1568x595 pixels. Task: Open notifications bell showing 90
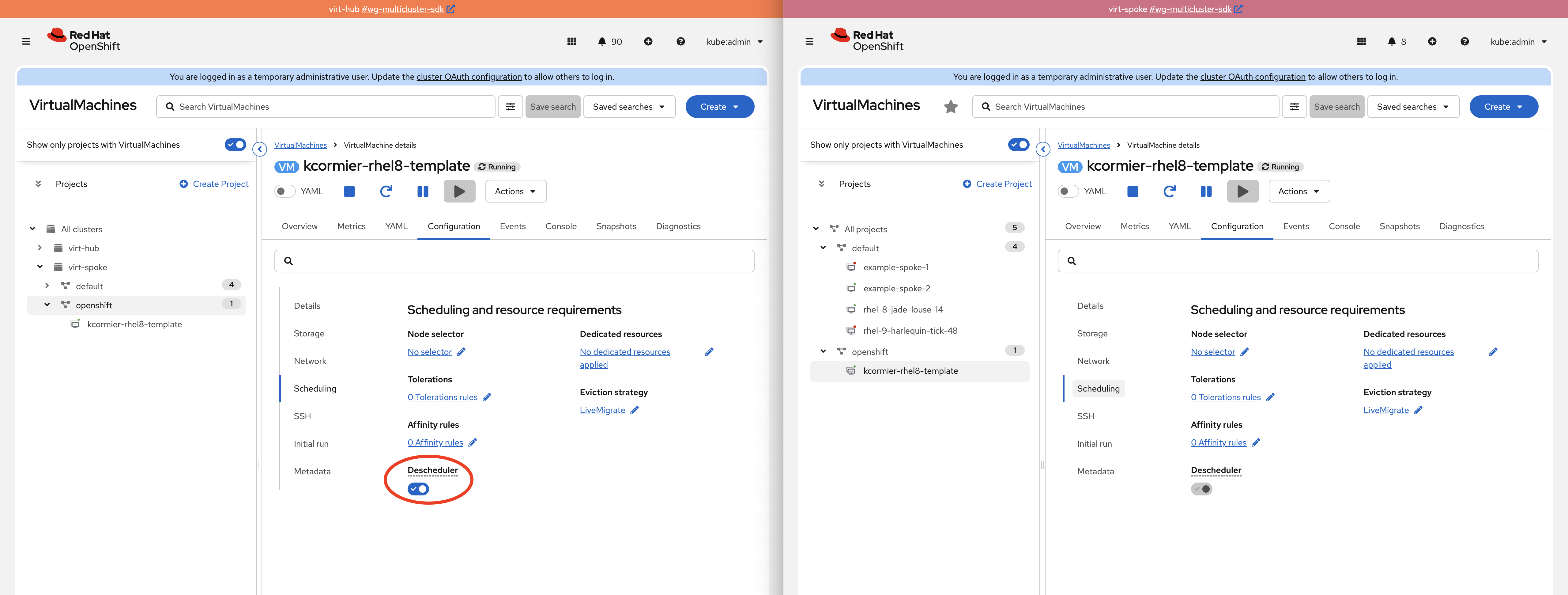coord(609,41)
